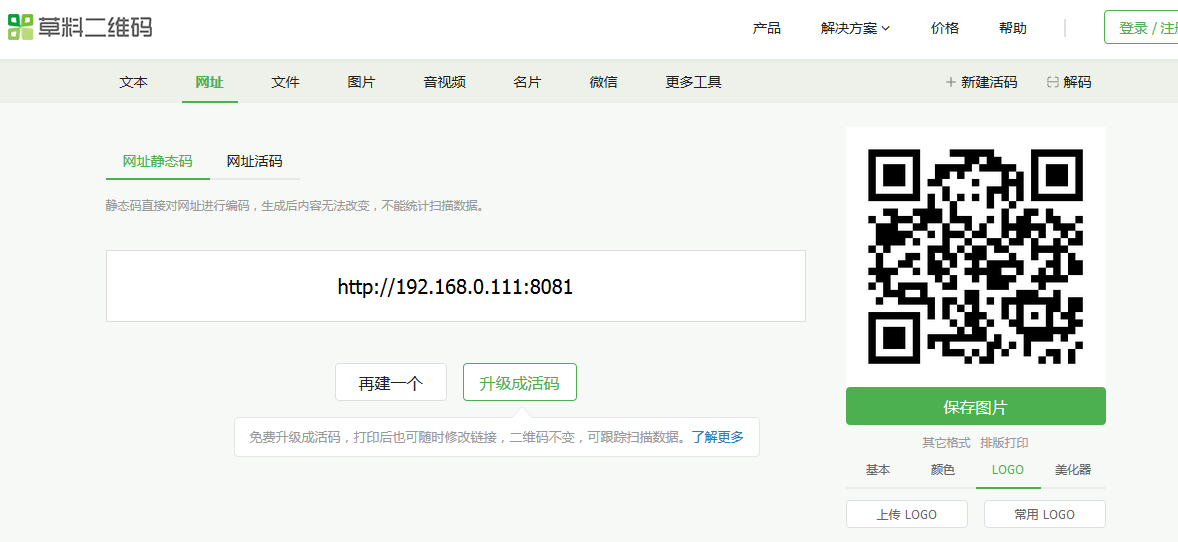Screen dimensions: 1178x542
Task: Open the 微信 tab
Action: 603,82
